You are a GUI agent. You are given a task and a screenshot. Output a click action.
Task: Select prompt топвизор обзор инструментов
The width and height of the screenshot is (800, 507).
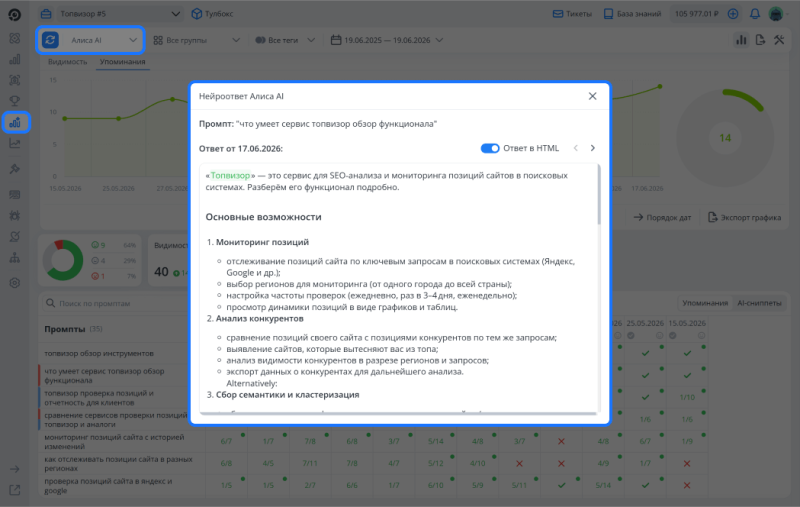click(x=99, y=353)
